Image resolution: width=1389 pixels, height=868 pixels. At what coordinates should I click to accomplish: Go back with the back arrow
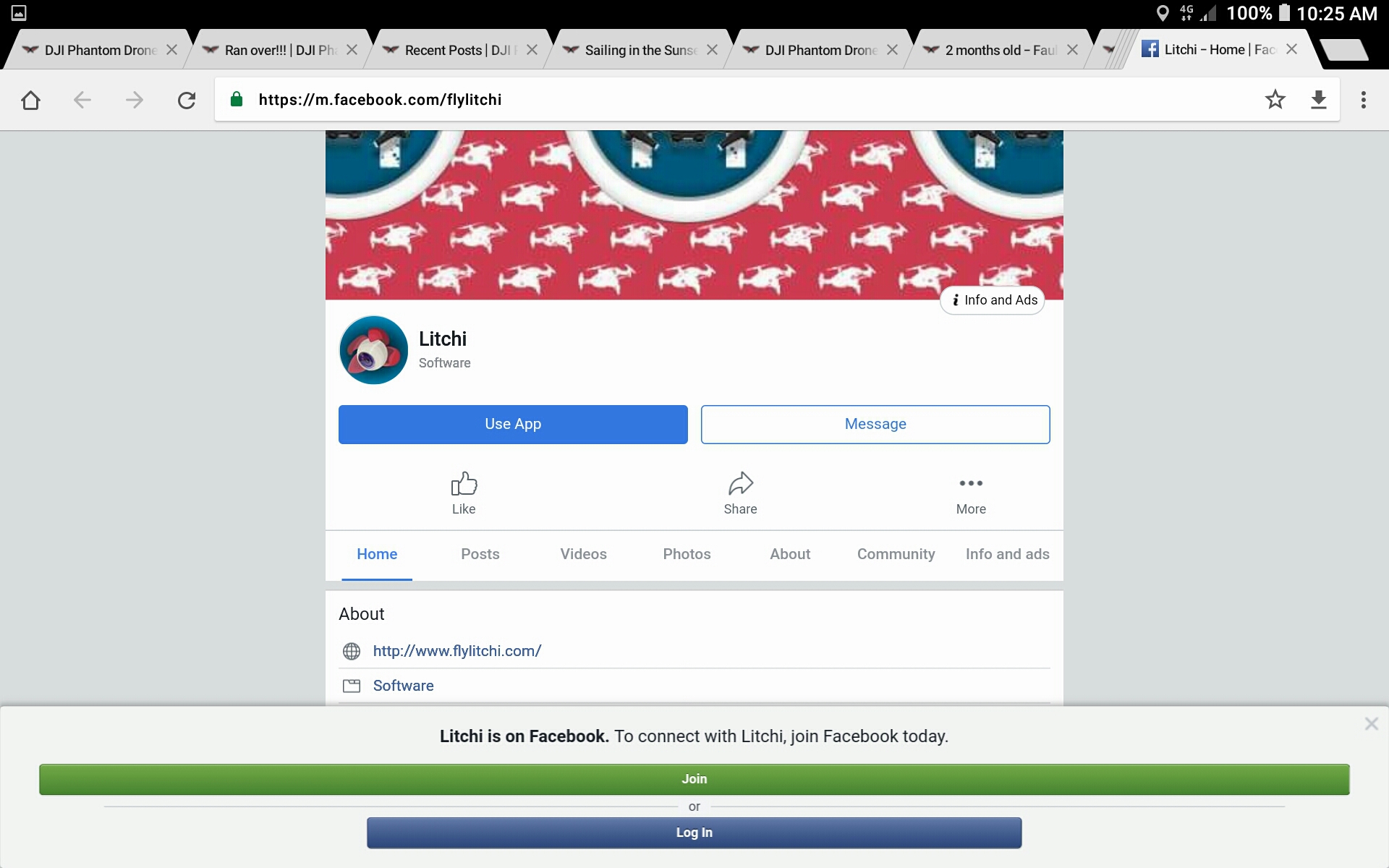[x=82, y=100]
